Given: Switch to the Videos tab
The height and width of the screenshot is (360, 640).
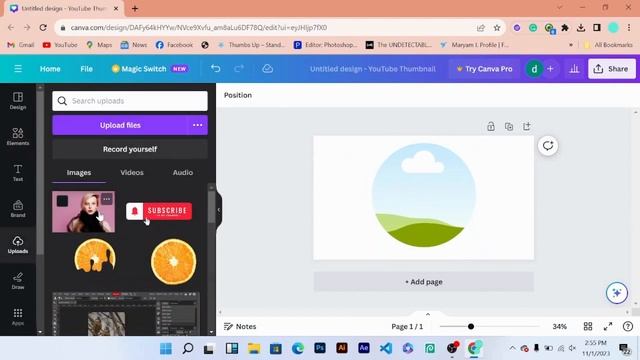Looking at the screenshot, I should (x=132, y=173).
